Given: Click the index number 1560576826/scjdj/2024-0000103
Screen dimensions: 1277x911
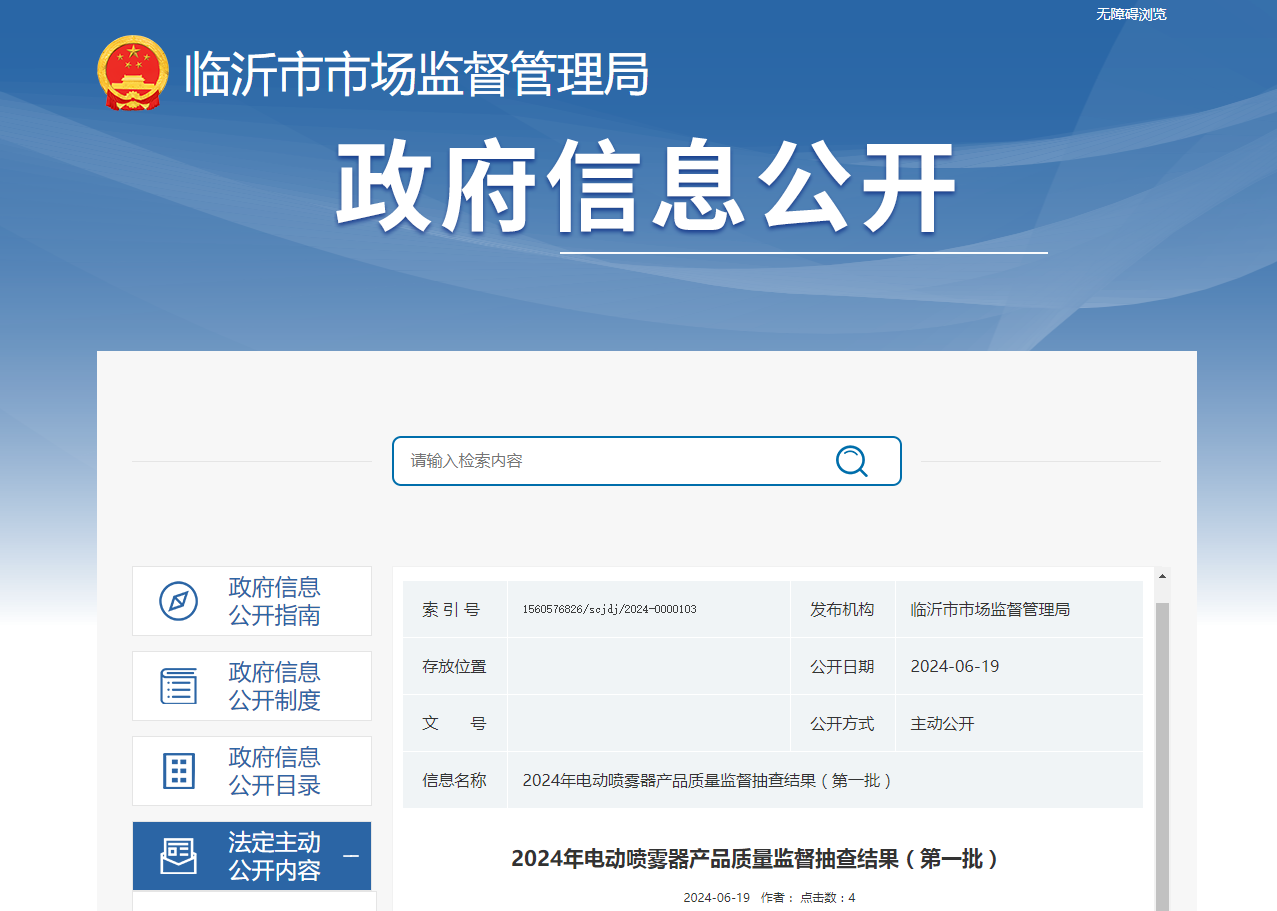Looking at the screenshot, I should [x=609, y=609].
